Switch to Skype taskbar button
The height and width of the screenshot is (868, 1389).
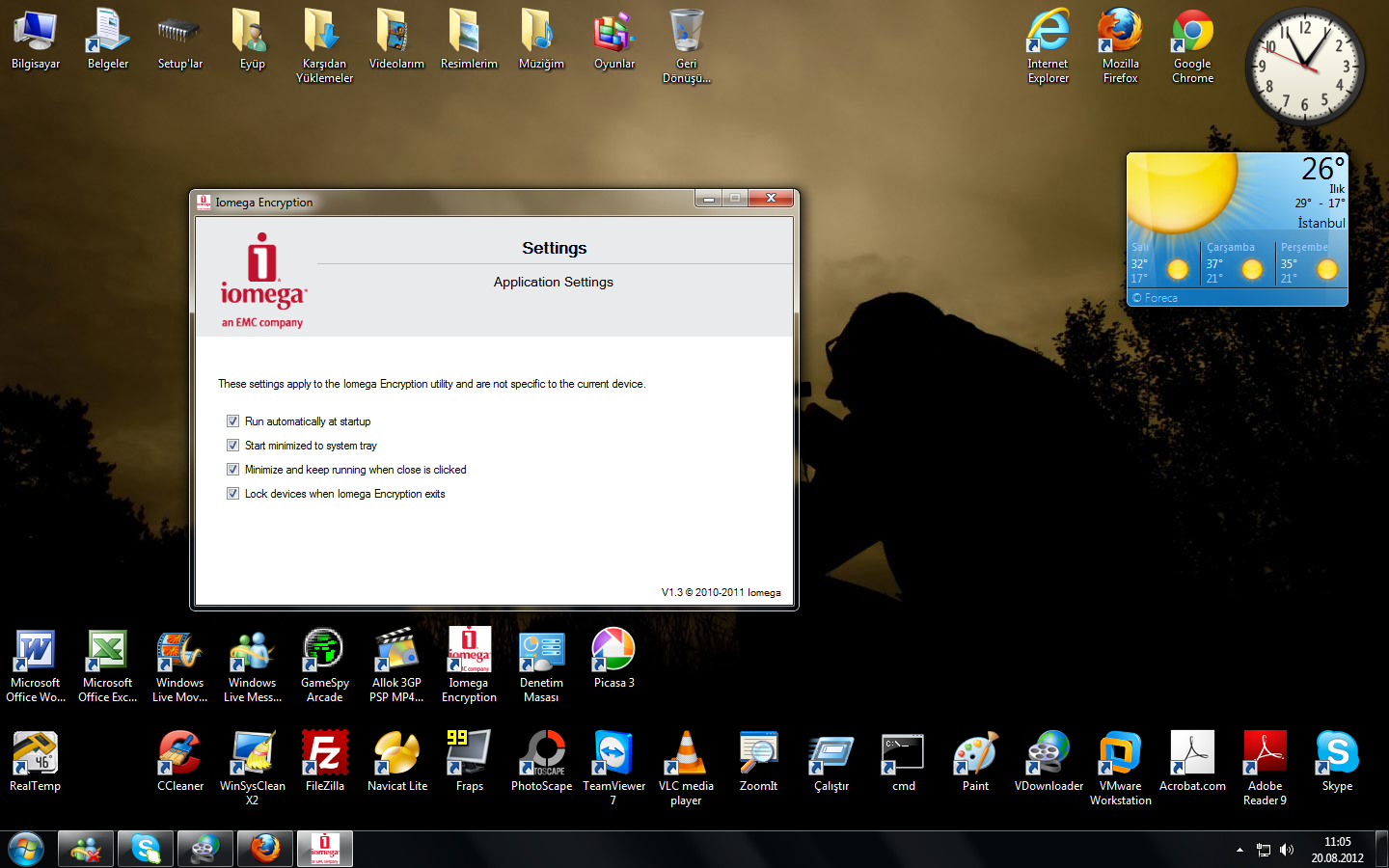pyautogui.click(x=146, y=849)
